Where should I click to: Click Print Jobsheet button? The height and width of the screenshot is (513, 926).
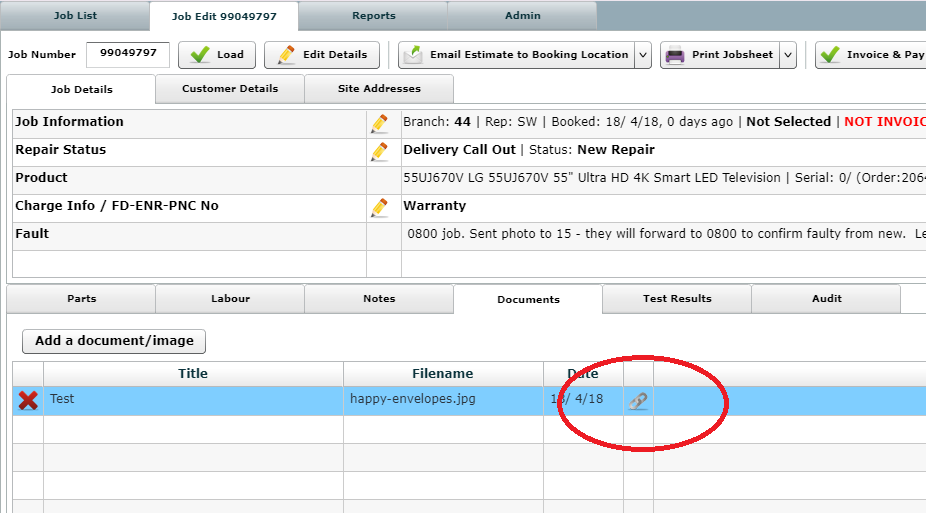pyautogui.click(x=719, y=55)
